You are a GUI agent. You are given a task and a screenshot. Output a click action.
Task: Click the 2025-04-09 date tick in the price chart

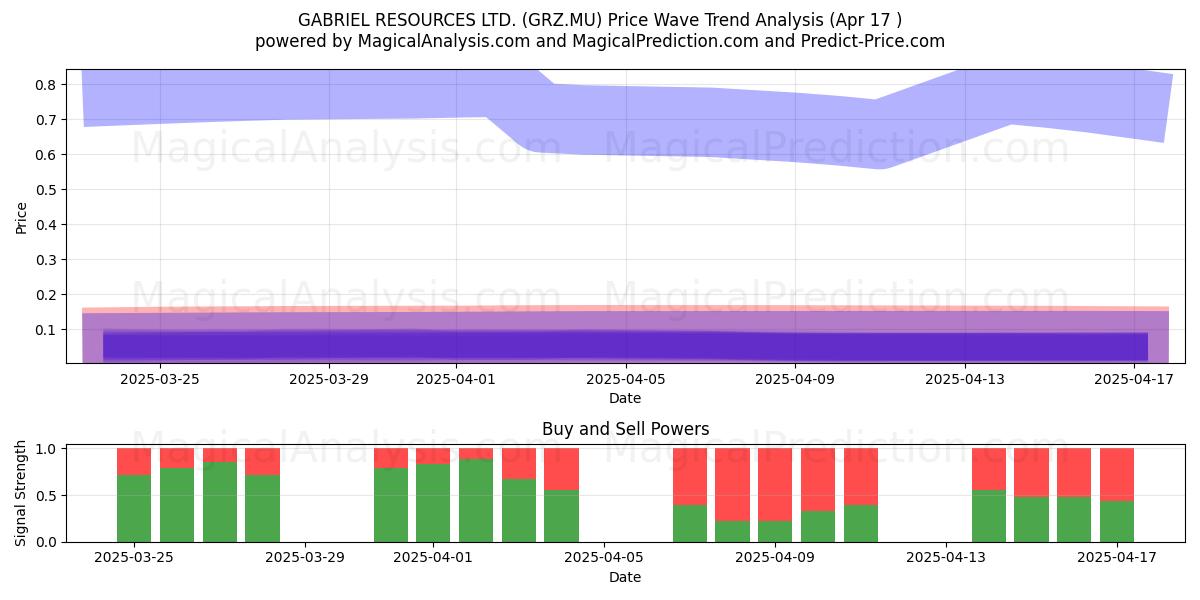(x=795, y=379)
